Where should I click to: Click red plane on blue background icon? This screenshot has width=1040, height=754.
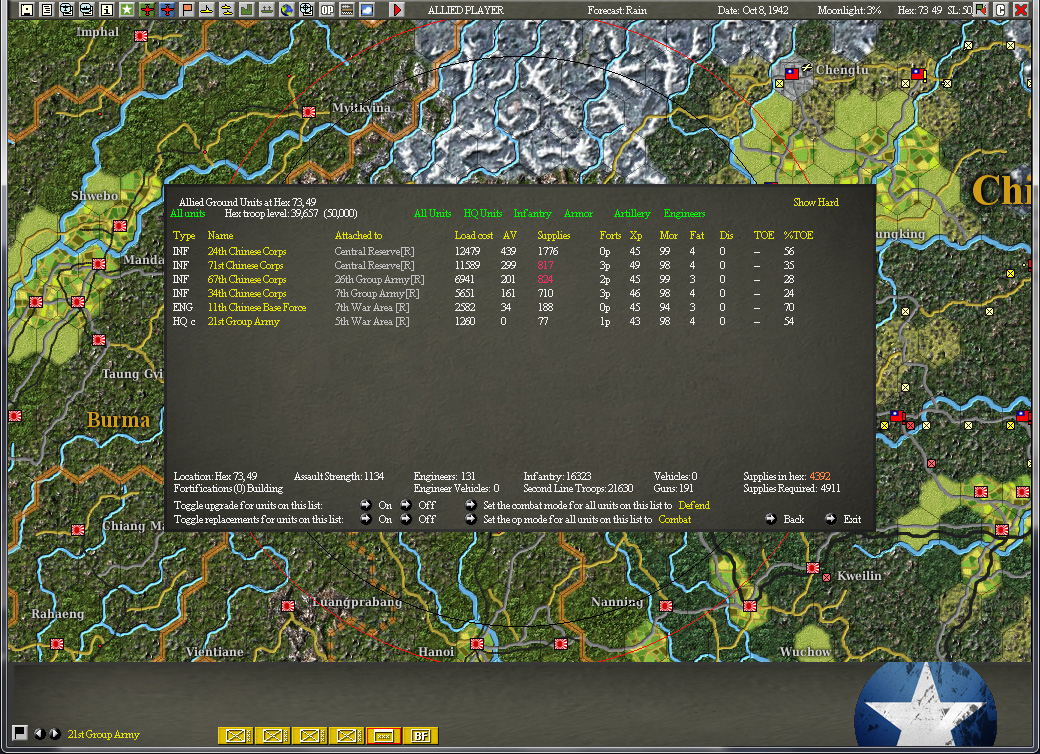pyautogui.click(x=166, y=9)
